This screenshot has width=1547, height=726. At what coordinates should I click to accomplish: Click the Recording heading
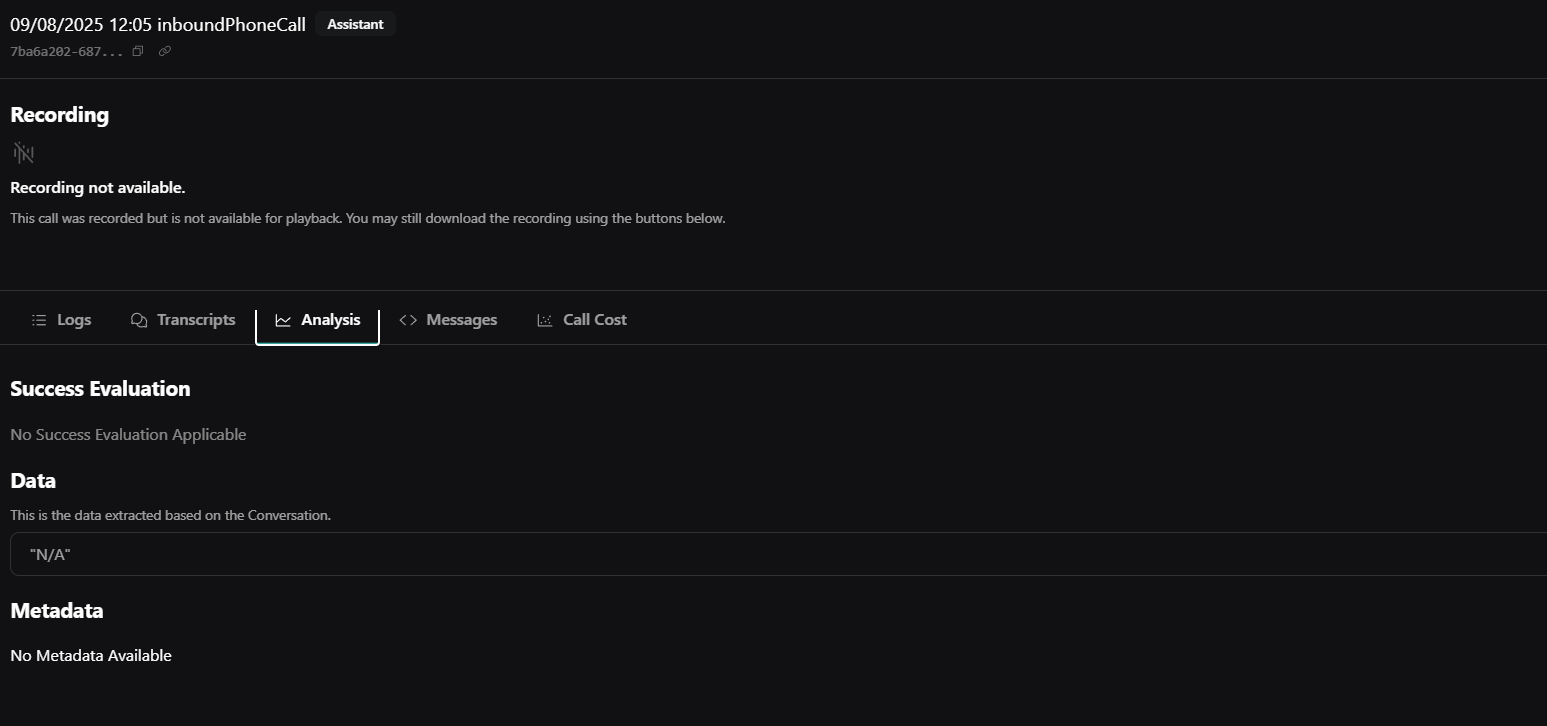coord(59,115)
